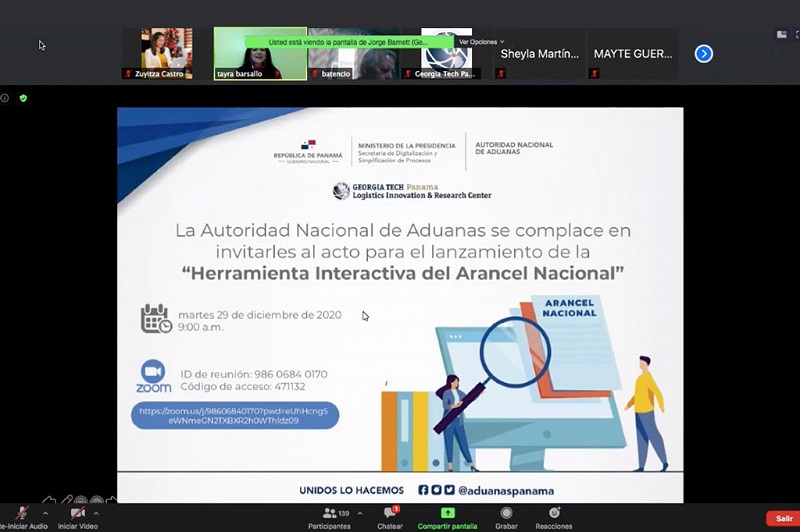
Task: Click the Zoom meeting URL link on slide
Action: pyautogui.click(x=235, y=416)
